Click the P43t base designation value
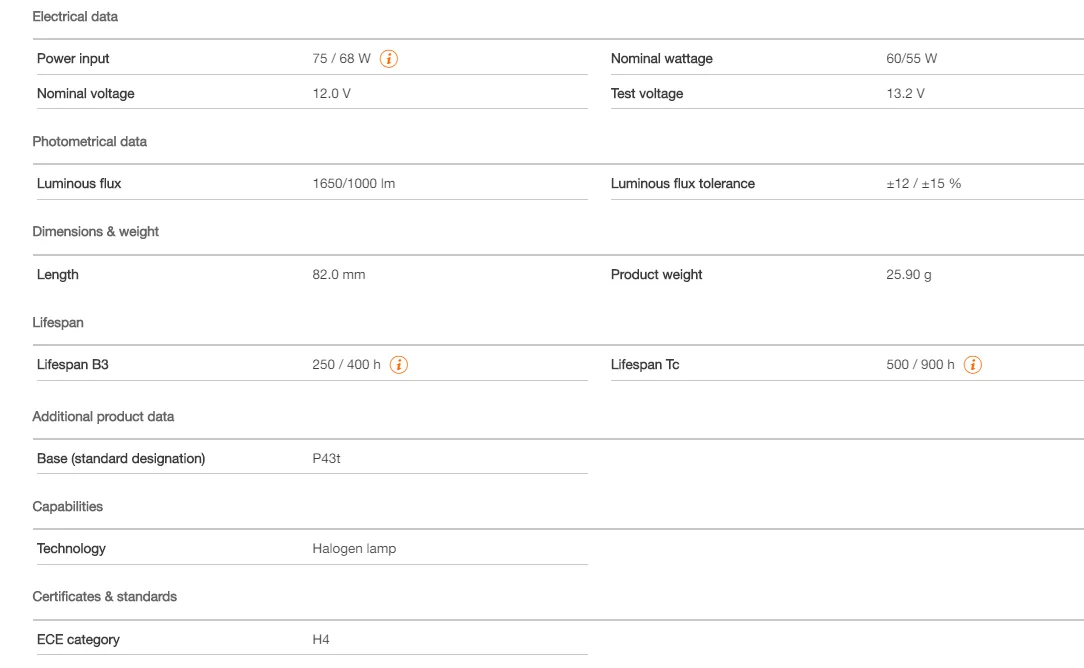 [327, 459]
